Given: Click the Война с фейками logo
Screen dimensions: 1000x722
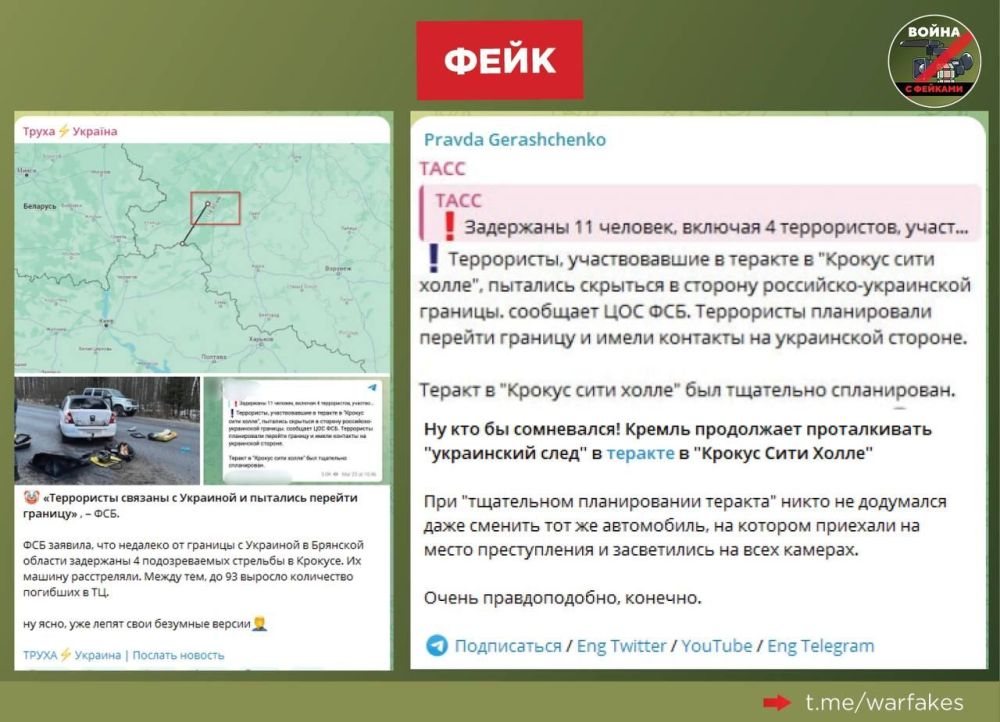Looking at the screenshot, I should point(934,62).
